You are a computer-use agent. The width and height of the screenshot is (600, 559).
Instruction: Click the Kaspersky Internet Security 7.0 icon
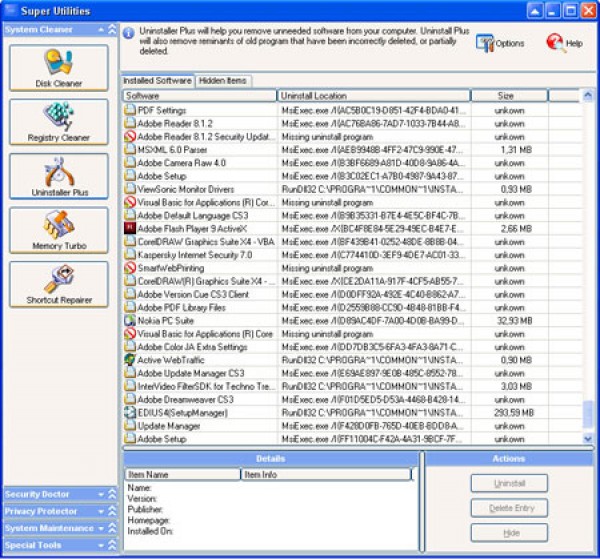pos(130,254)
